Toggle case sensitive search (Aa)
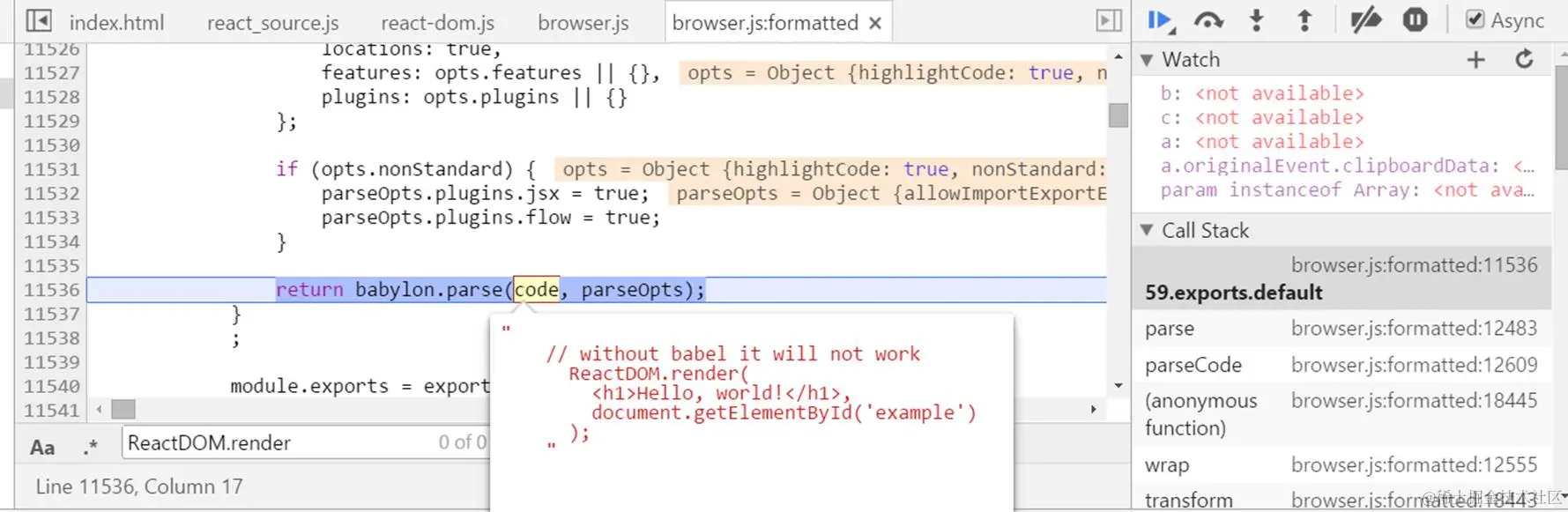 pos(42,447)
